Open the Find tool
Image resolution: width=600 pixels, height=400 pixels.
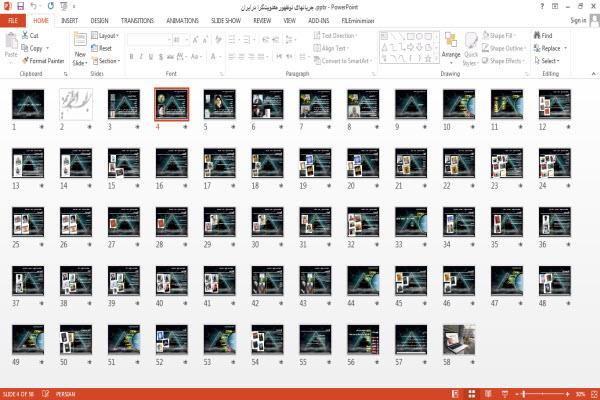[543, 35]
